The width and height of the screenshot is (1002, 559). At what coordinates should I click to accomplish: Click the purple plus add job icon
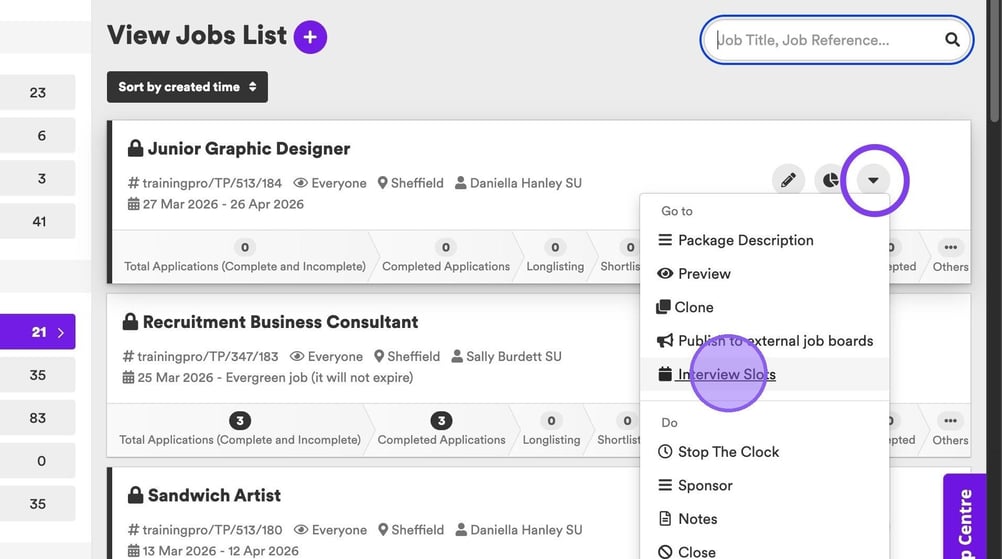[310, 38]
